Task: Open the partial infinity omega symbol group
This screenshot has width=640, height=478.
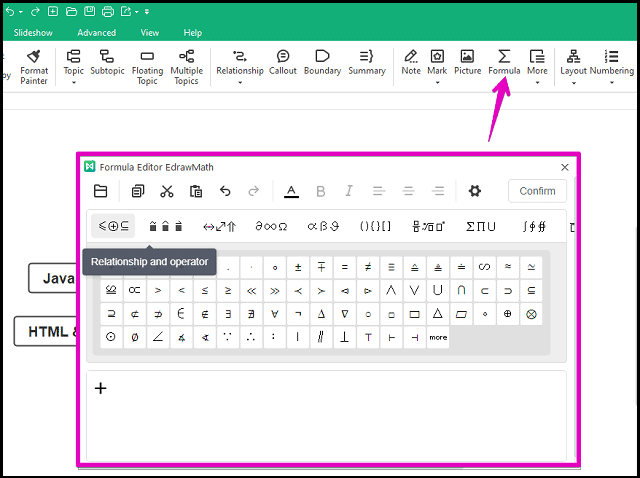Action: point(271,226)
